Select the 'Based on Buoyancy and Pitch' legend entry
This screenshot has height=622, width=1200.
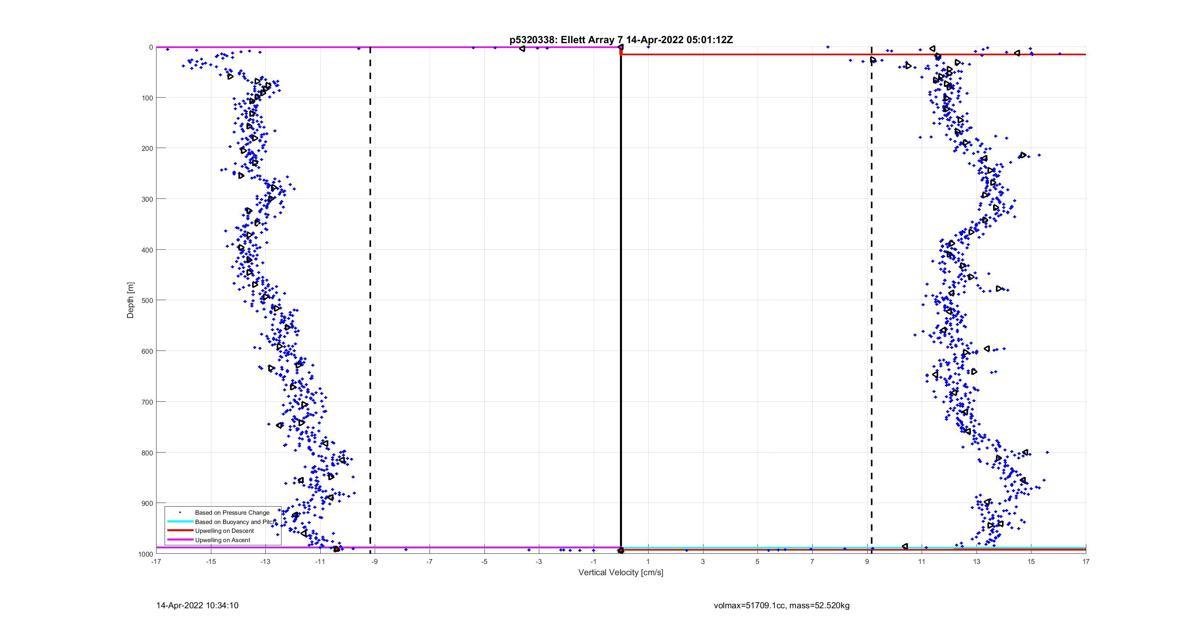pyautogui.click(x=235, y=521)
